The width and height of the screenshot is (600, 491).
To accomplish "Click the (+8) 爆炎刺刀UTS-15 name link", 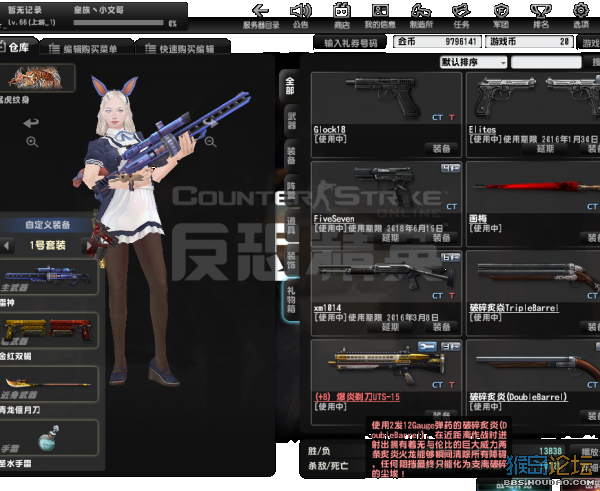I will [357, 397].
